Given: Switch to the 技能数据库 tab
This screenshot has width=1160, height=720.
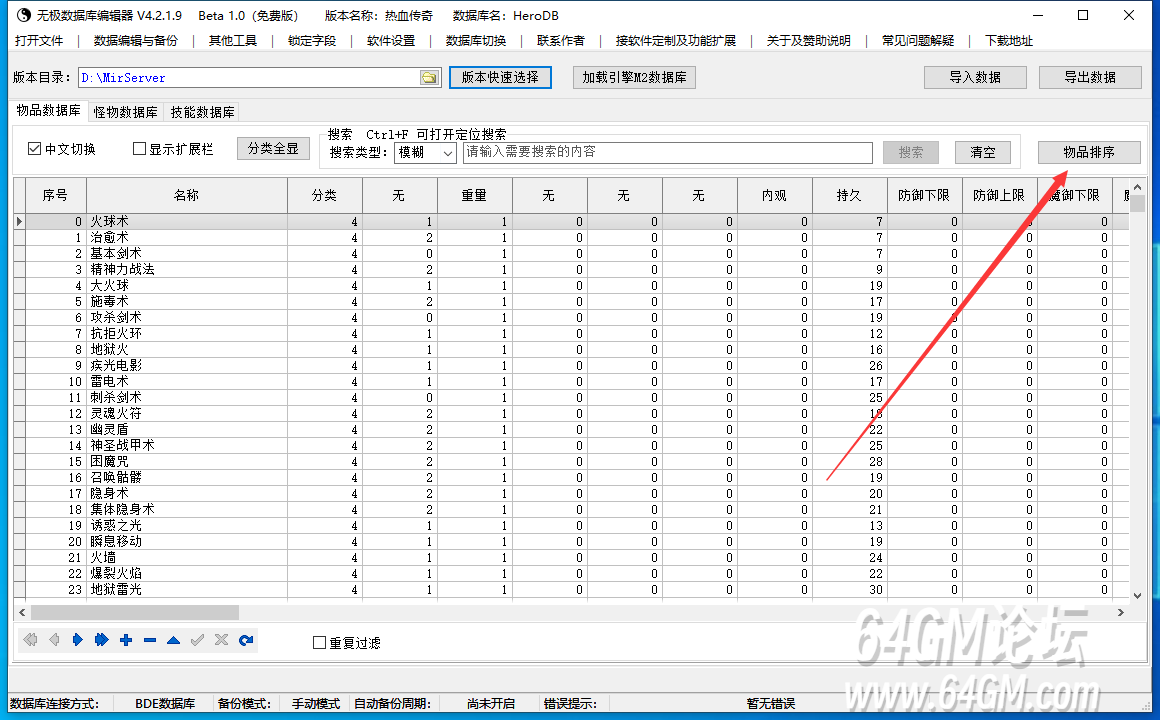Looking at the screenshot, I should [202, 112].
